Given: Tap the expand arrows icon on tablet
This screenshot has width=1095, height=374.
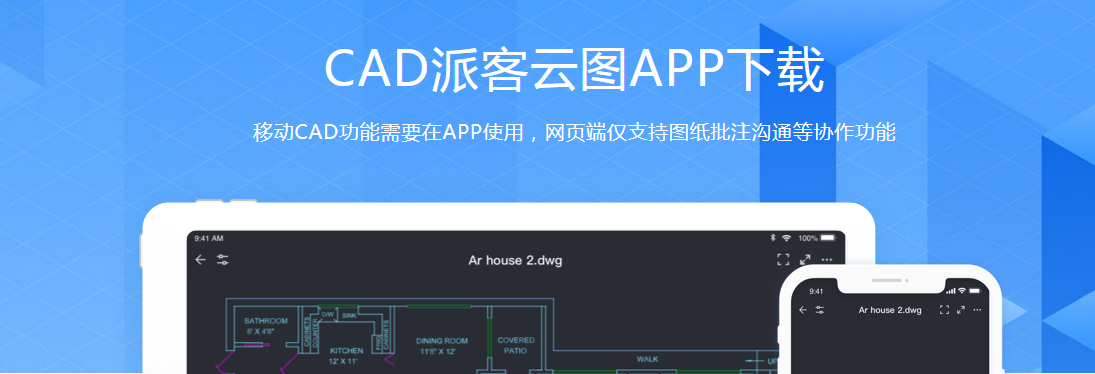Looking at the screenshot, I should (805, 260).
